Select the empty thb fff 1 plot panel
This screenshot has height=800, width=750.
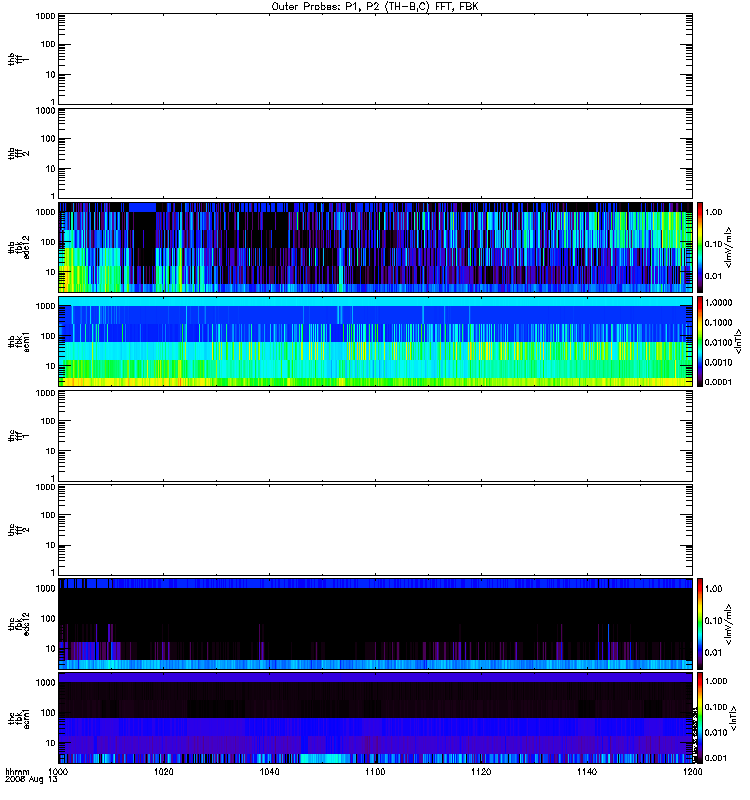point(376,59)
